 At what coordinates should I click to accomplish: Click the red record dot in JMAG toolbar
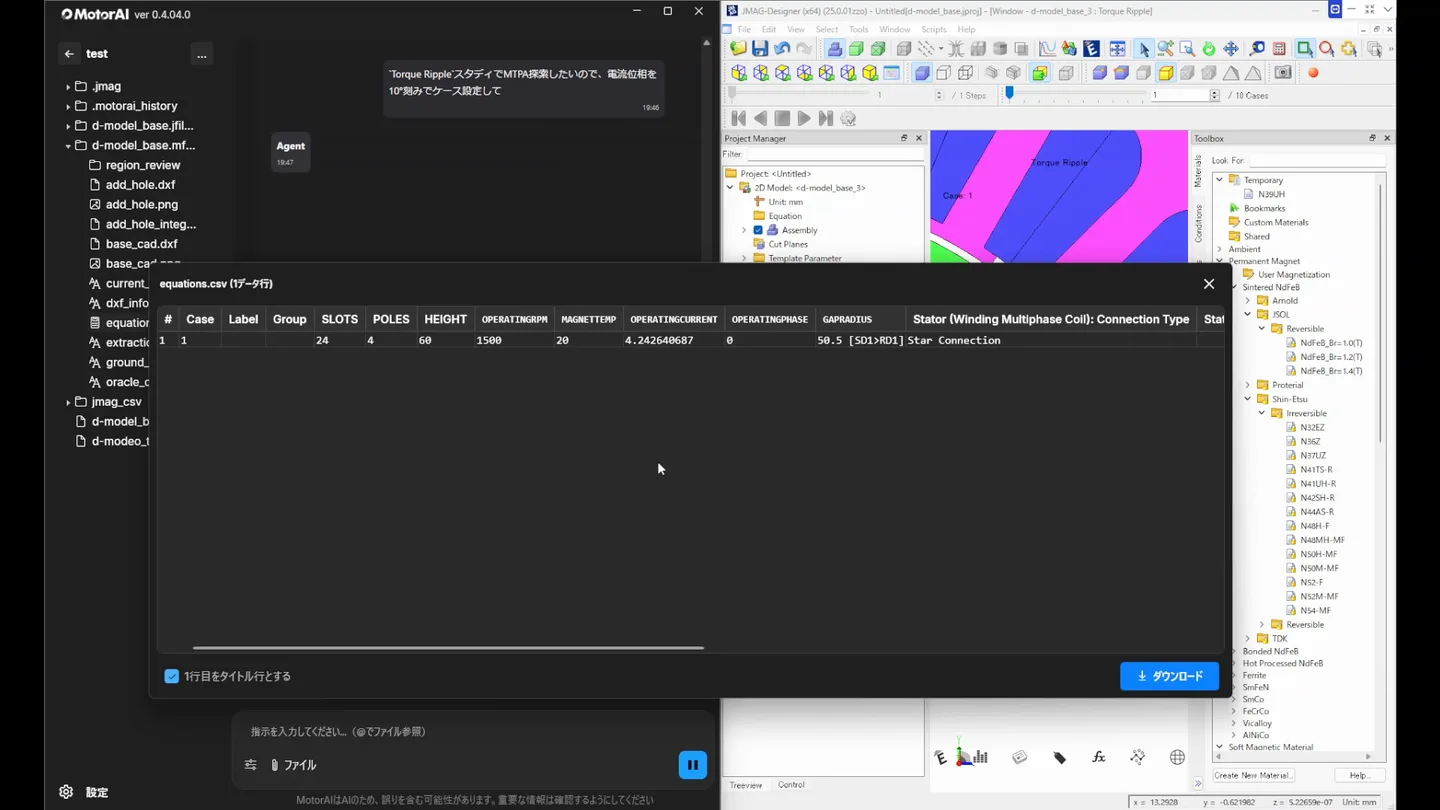[x=1313, y=73]
